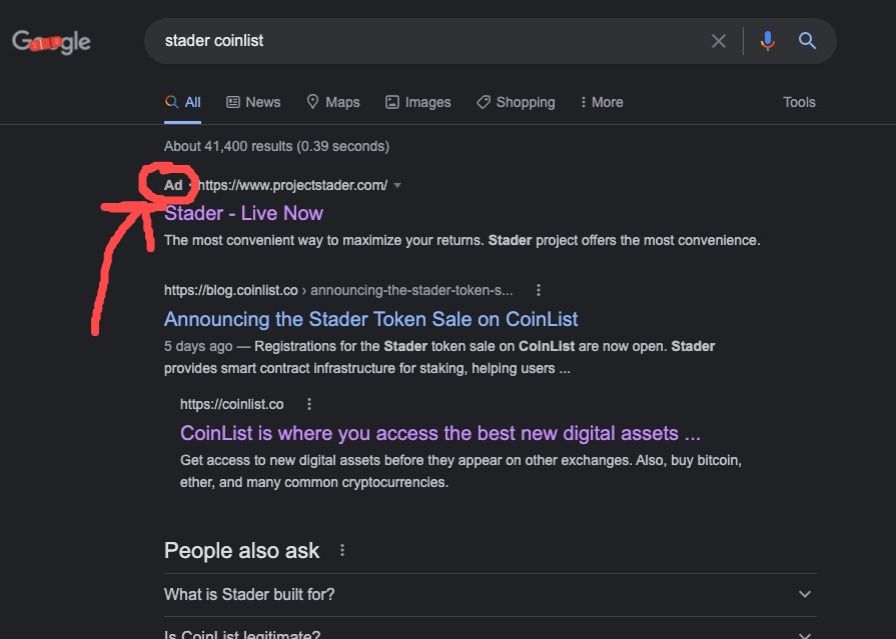Click the blog.coinlist.co result URL
The height and width of the screenshot is (639, 896).
pos(338,290)
